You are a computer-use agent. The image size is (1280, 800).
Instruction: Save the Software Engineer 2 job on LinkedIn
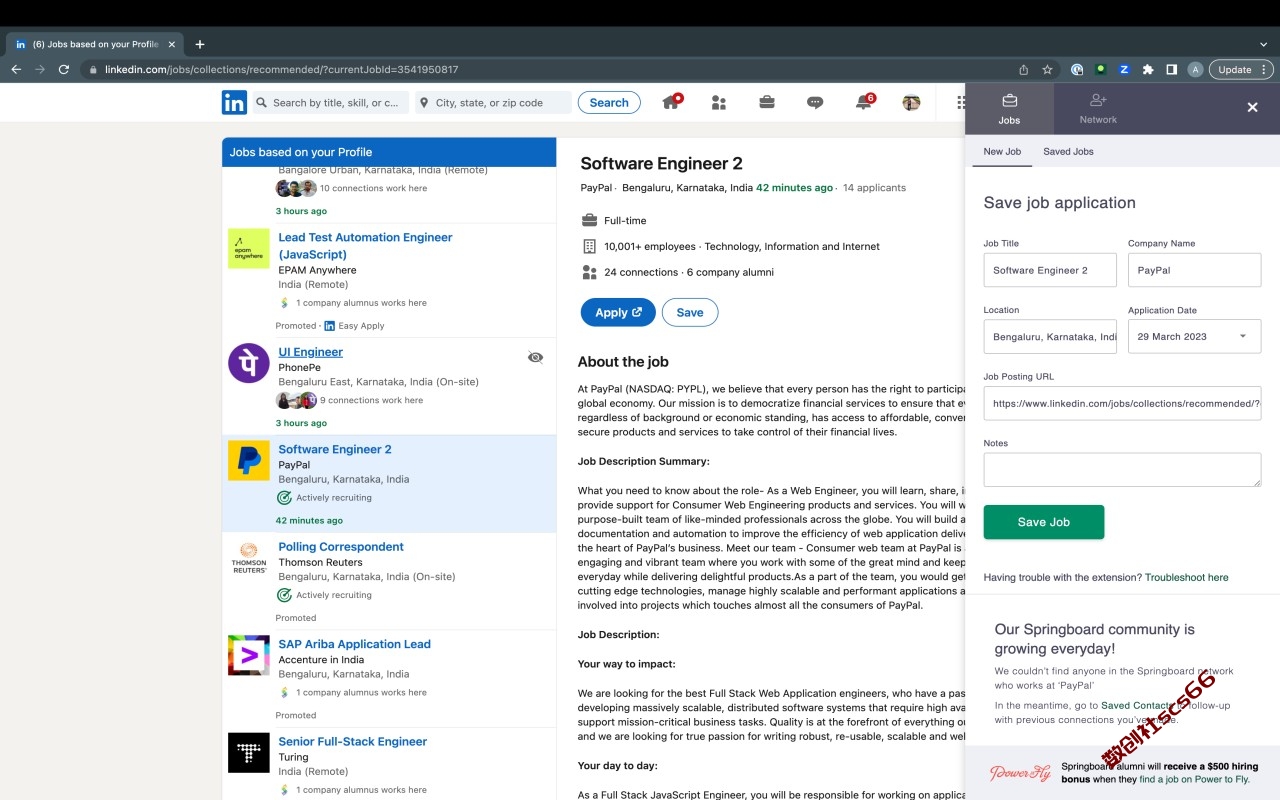coord(690,312)
